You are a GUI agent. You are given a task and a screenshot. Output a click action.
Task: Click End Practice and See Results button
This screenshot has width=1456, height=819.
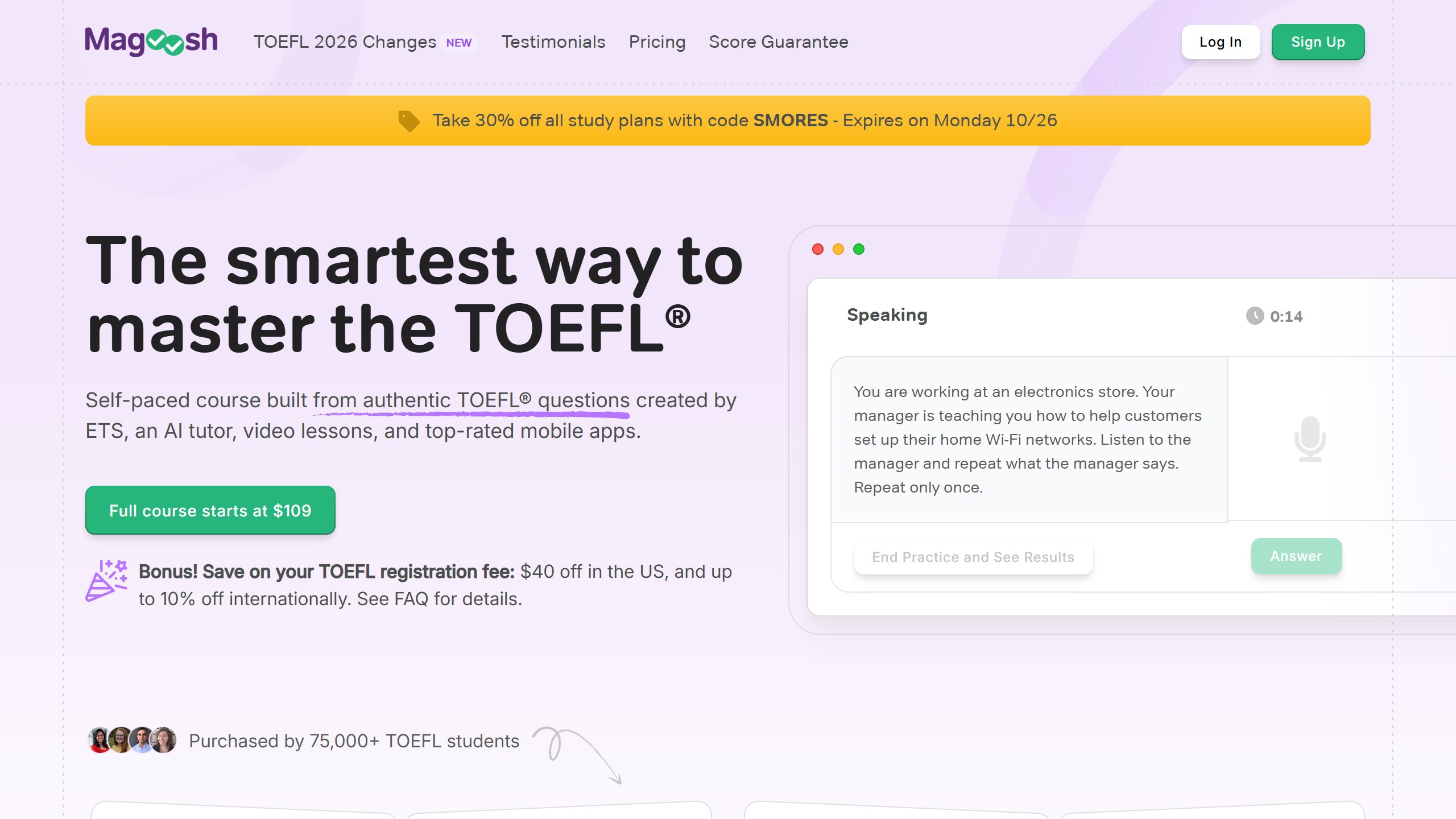pyautogui.click(x=973, y=557)
